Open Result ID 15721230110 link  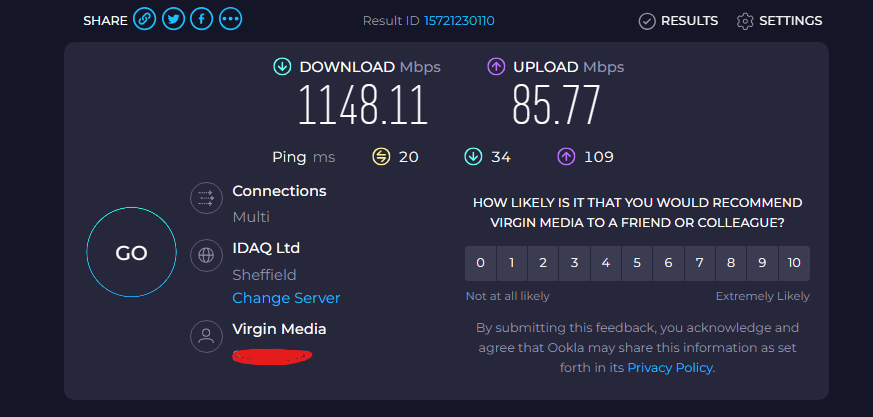point(459,21)
